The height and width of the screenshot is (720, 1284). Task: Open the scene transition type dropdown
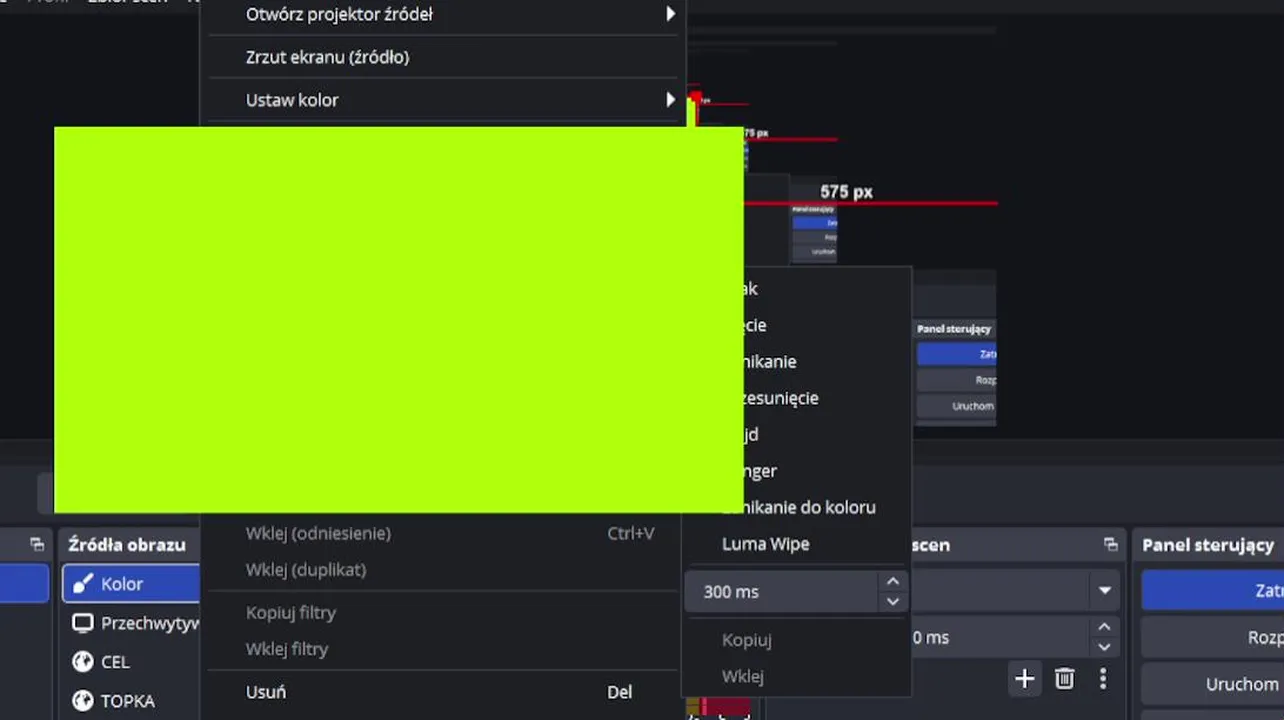[1104, 591]
